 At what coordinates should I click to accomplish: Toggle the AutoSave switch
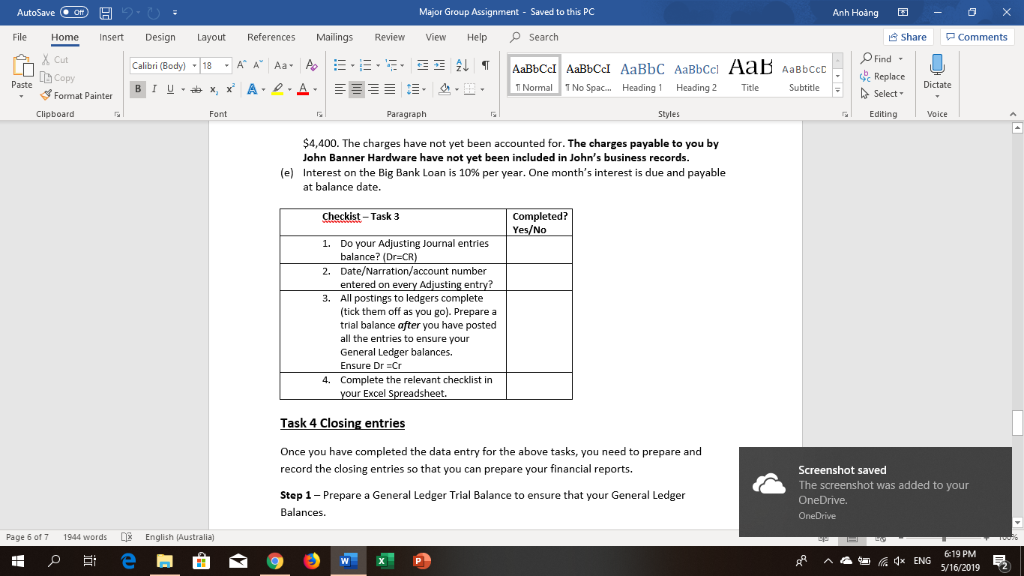[x=74, y=12]
